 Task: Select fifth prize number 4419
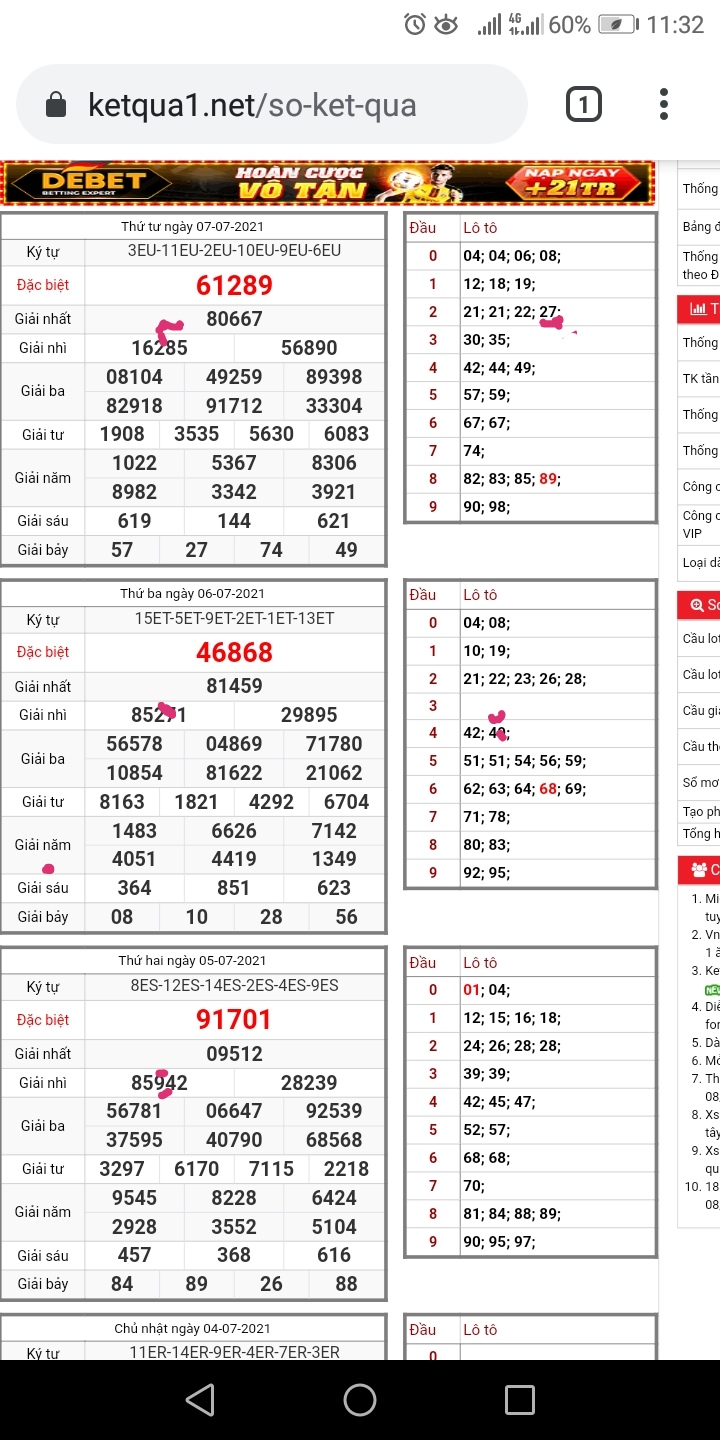[x=234, y=859]
